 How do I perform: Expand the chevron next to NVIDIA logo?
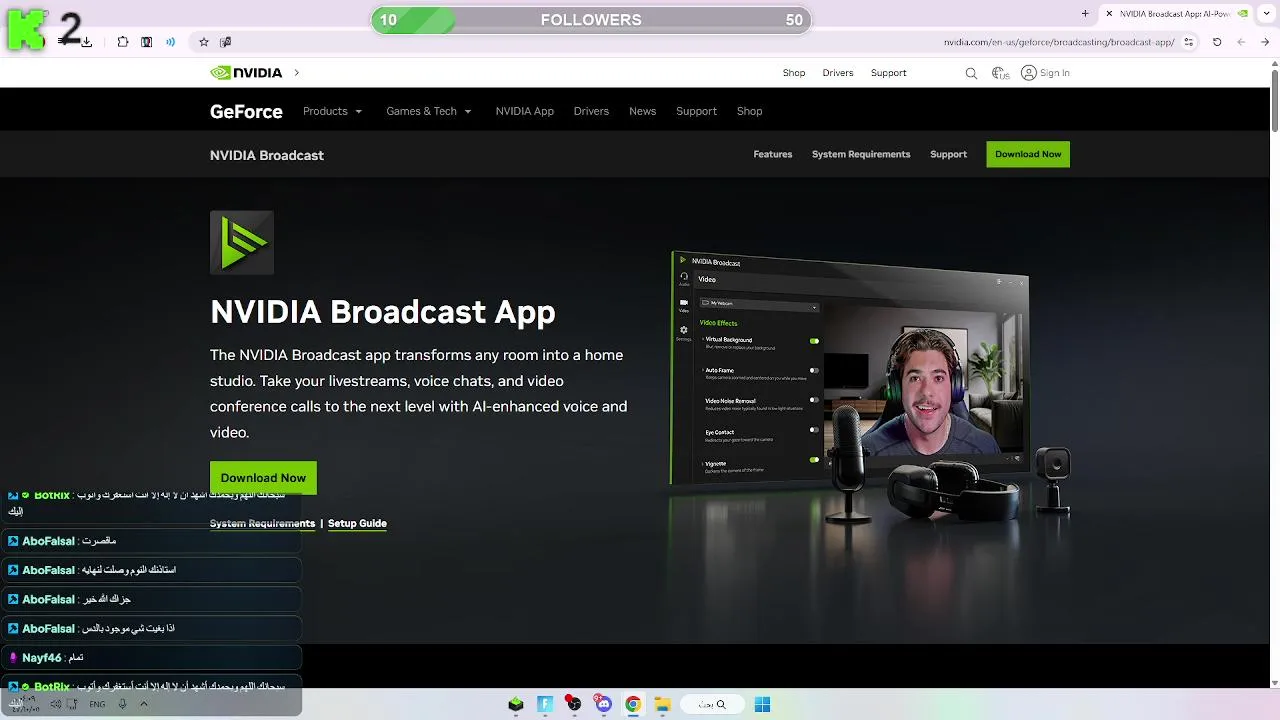pos(297,73)
